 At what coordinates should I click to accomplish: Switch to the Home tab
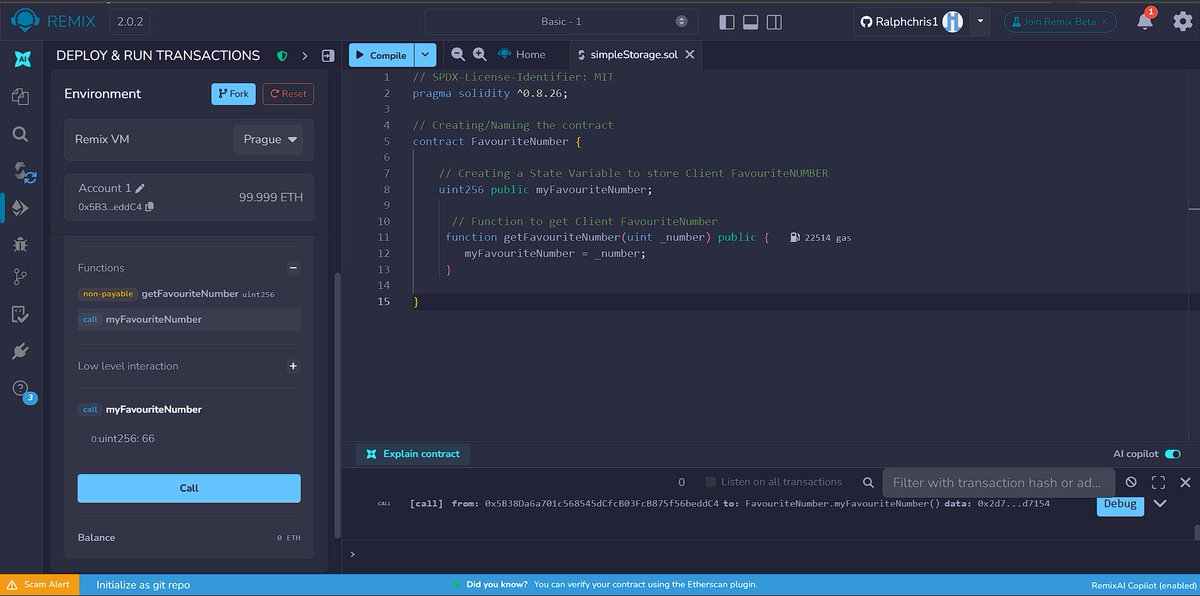(522, 54)
